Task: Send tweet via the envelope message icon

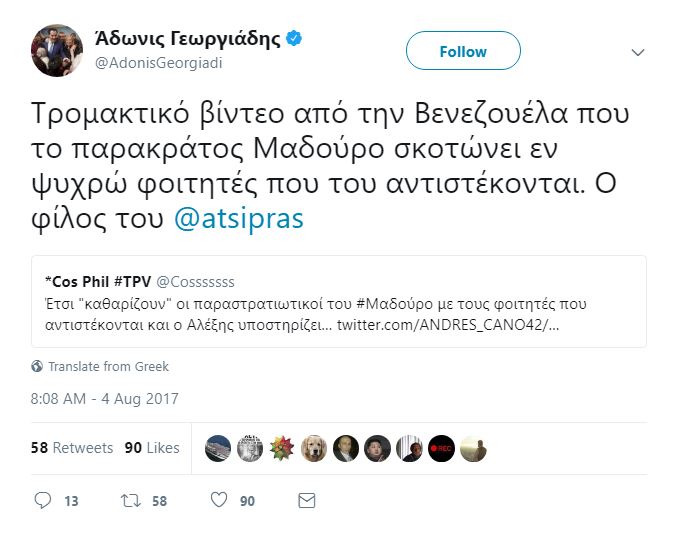Action: pos(307,499)
